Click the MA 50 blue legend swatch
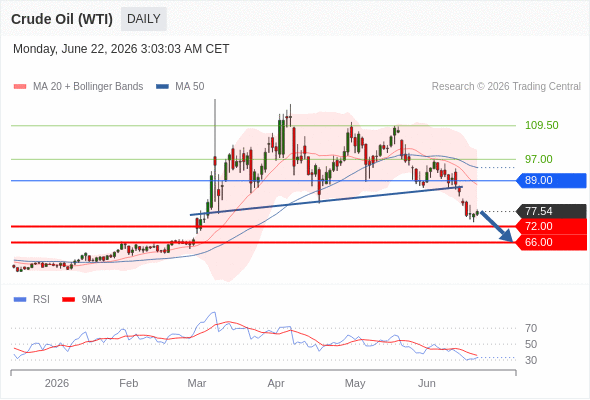 [x=162, y=87]
